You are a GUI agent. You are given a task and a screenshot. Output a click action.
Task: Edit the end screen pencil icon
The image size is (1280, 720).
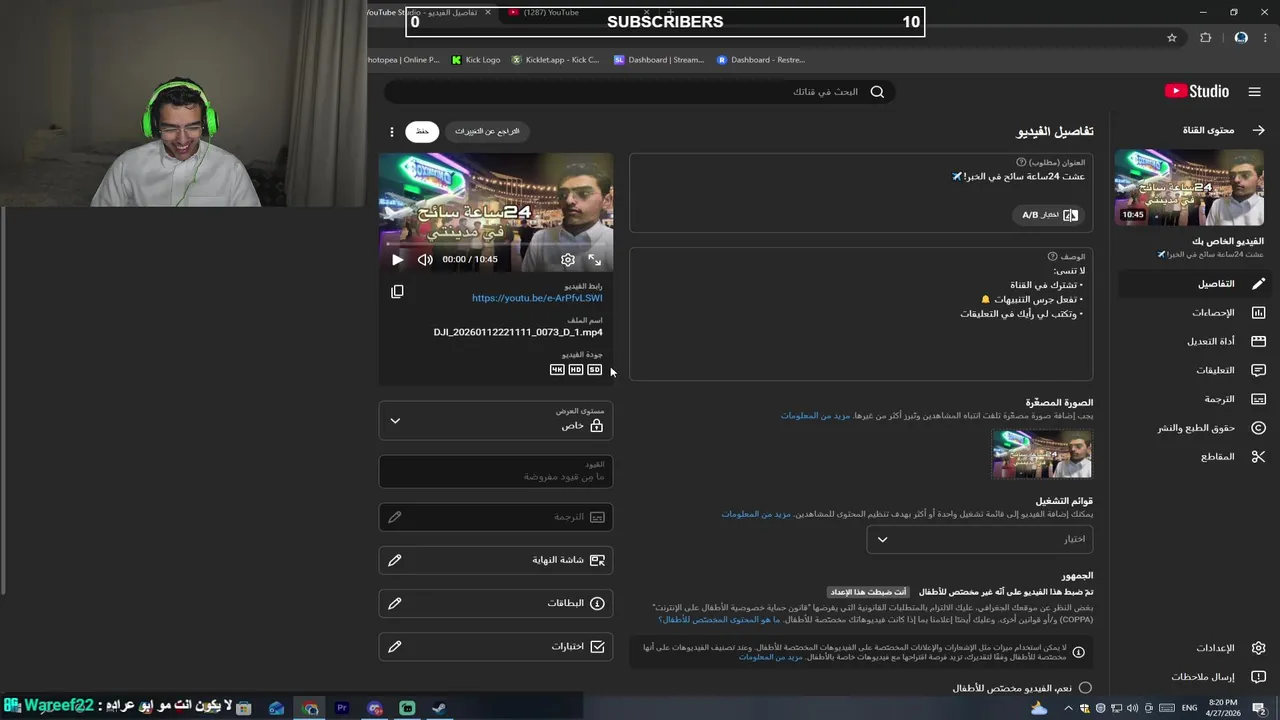pos(395,560)
